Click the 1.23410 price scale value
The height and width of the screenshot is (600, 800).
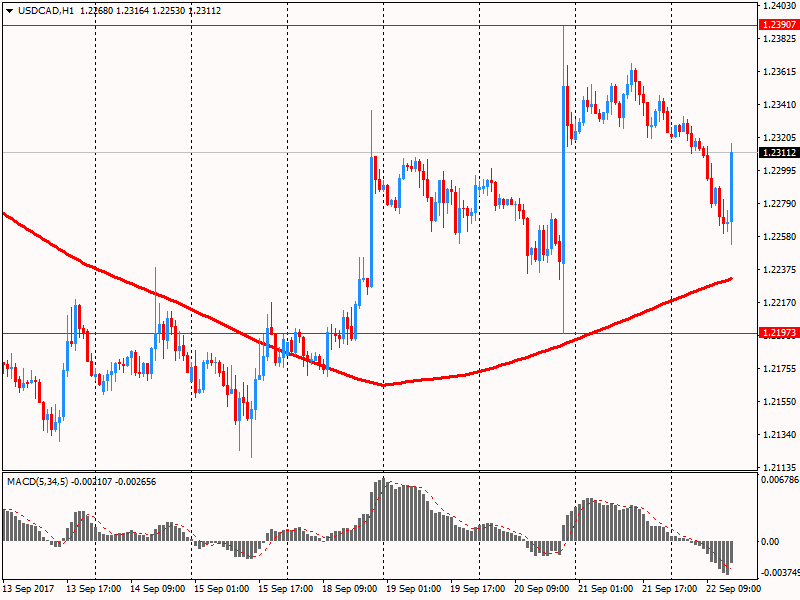(x=780, y=105)
